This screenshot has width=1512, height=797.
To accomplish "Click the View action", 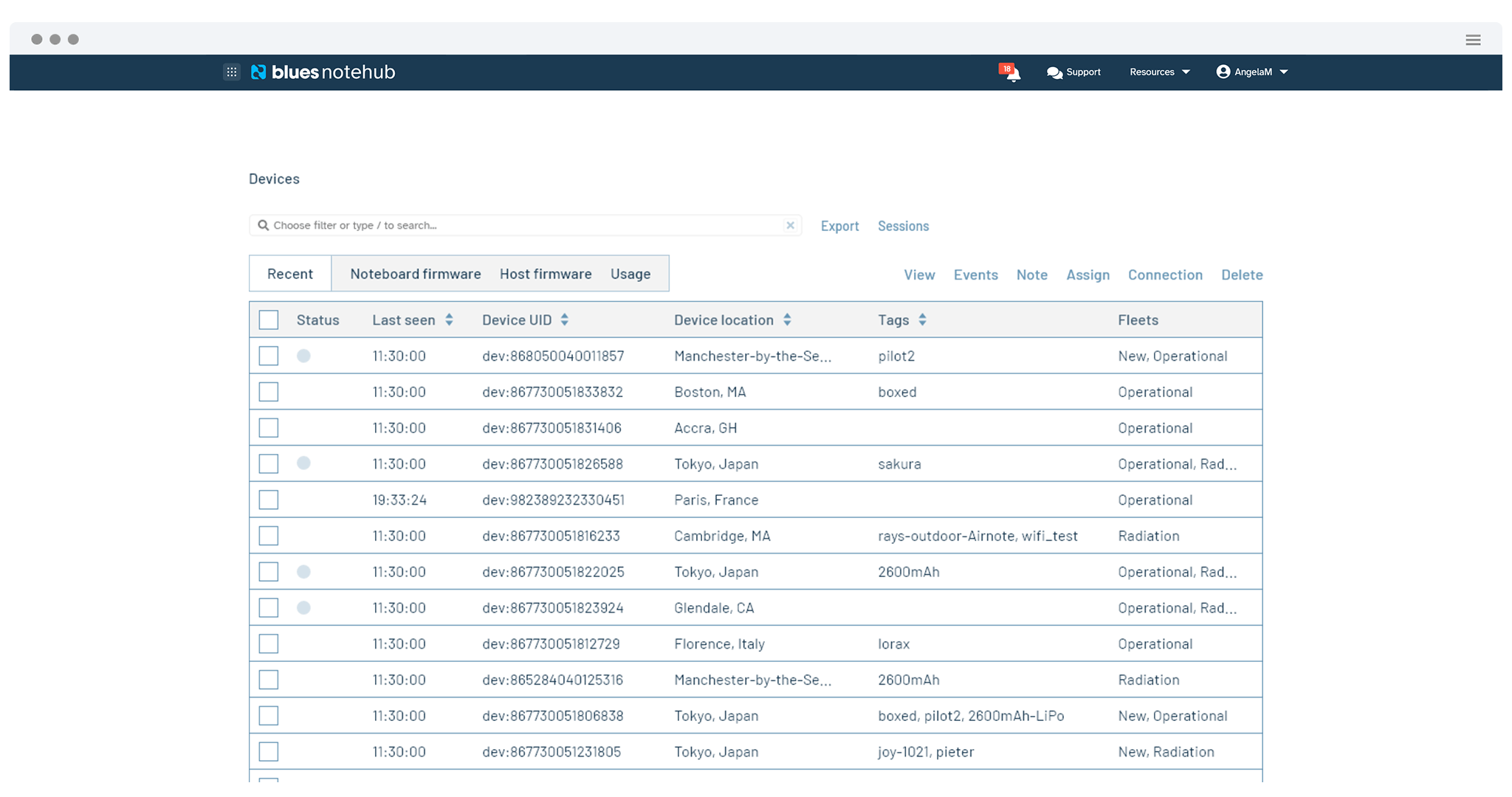I will pos(919,275).
